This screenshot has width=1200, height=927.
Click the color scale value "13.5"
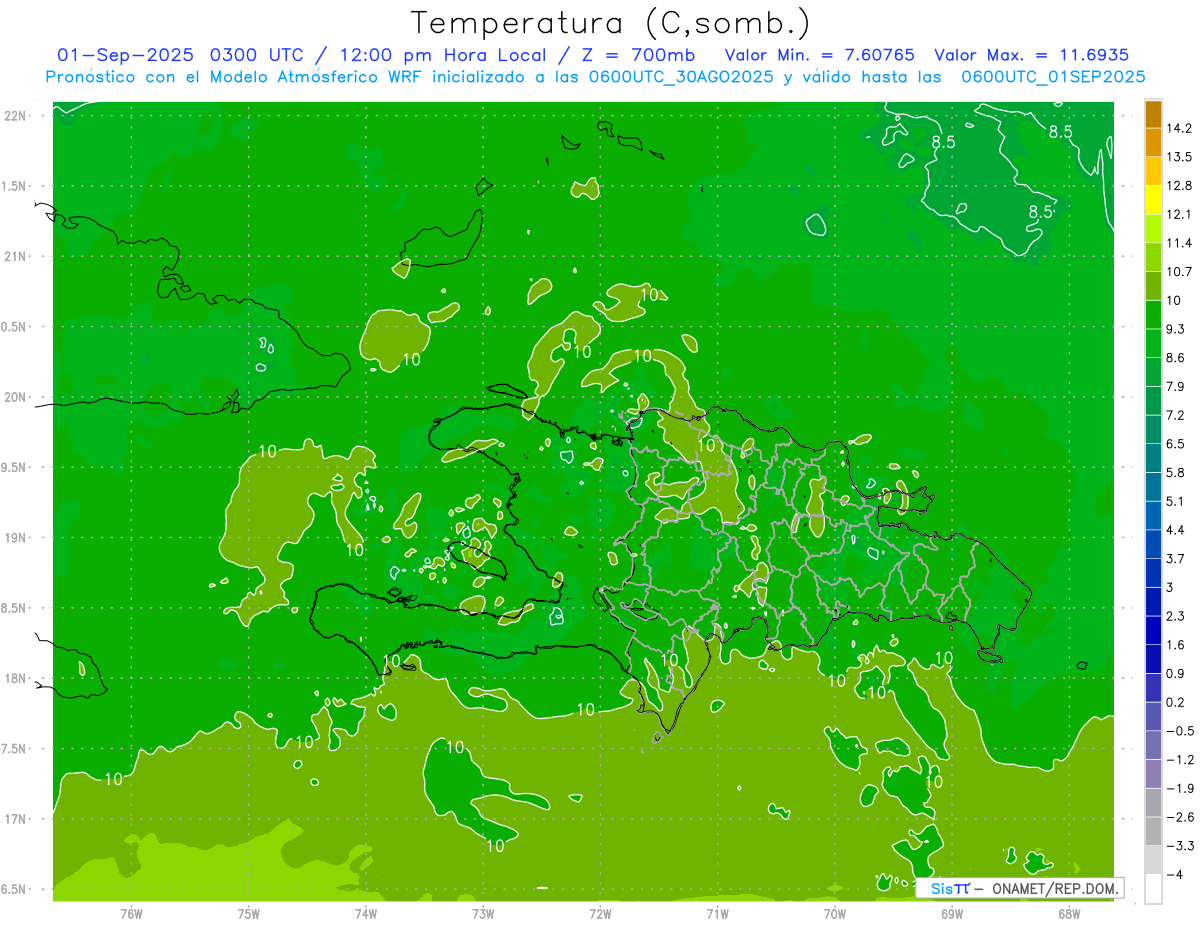pos(1180,157)
